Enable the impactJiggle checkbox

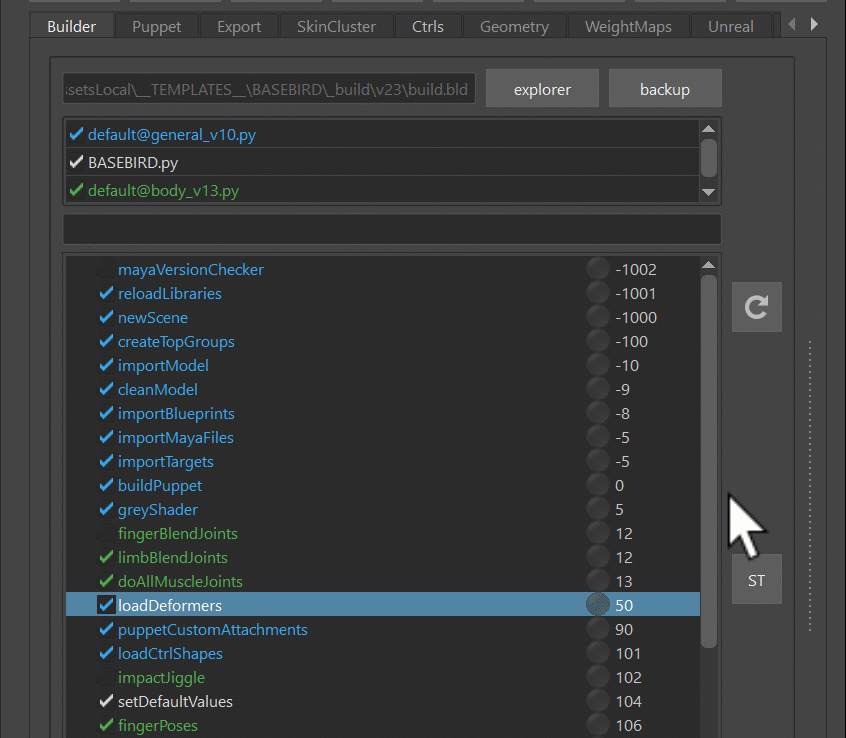(106, 678)
